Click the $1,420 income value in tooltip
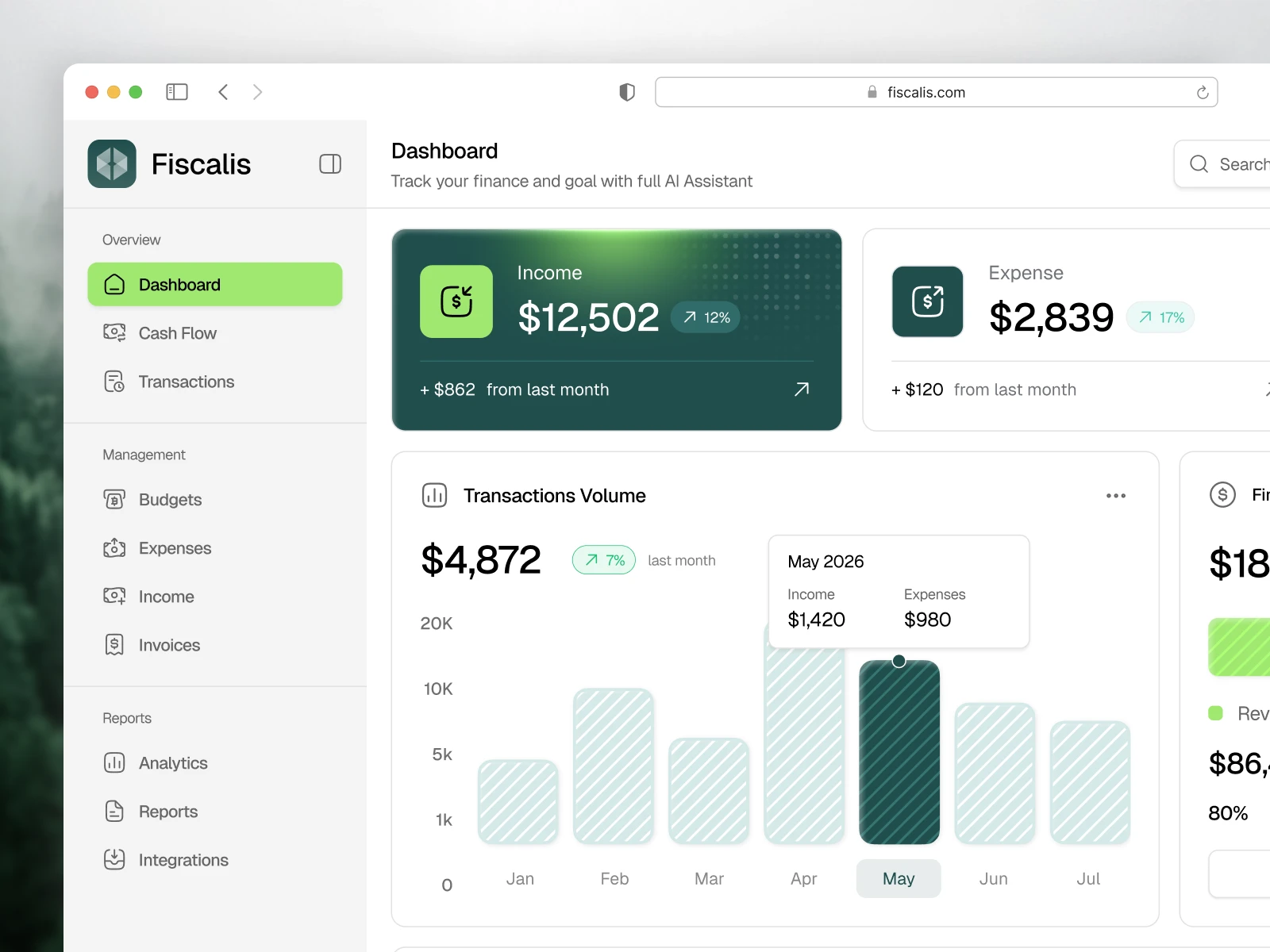1270x952 pixels. click(x=816, y=620)
